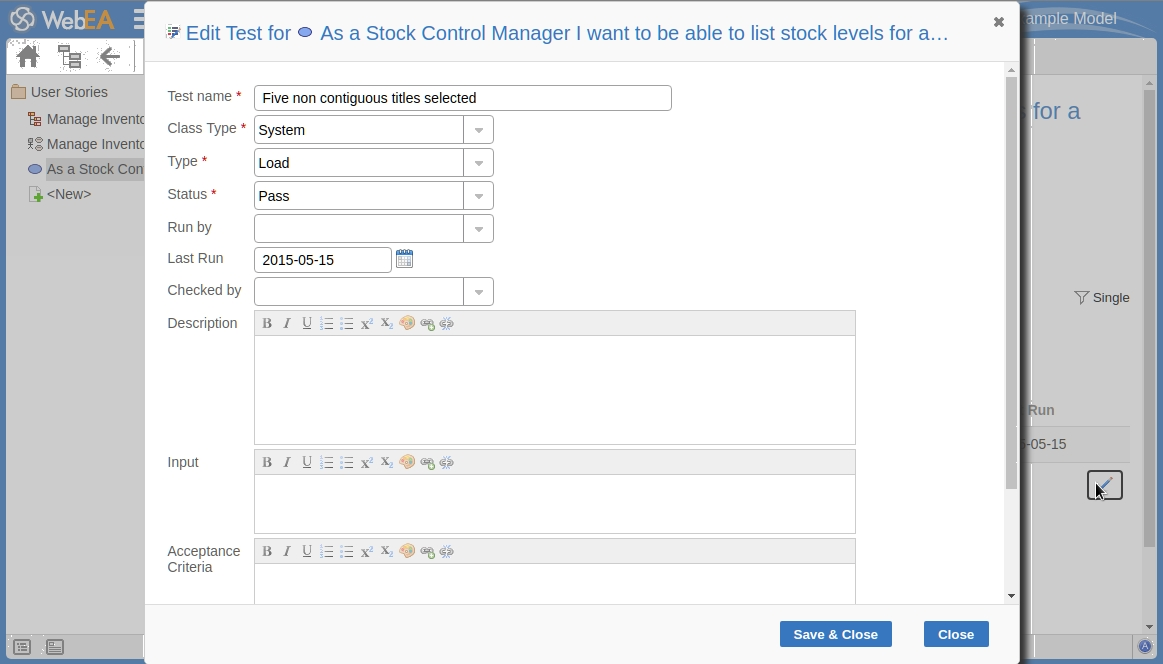Screen dimensions: 1163x664
Task: Remove hyperlink in the Input editor toolbar
Action: (x=447, y=462)
